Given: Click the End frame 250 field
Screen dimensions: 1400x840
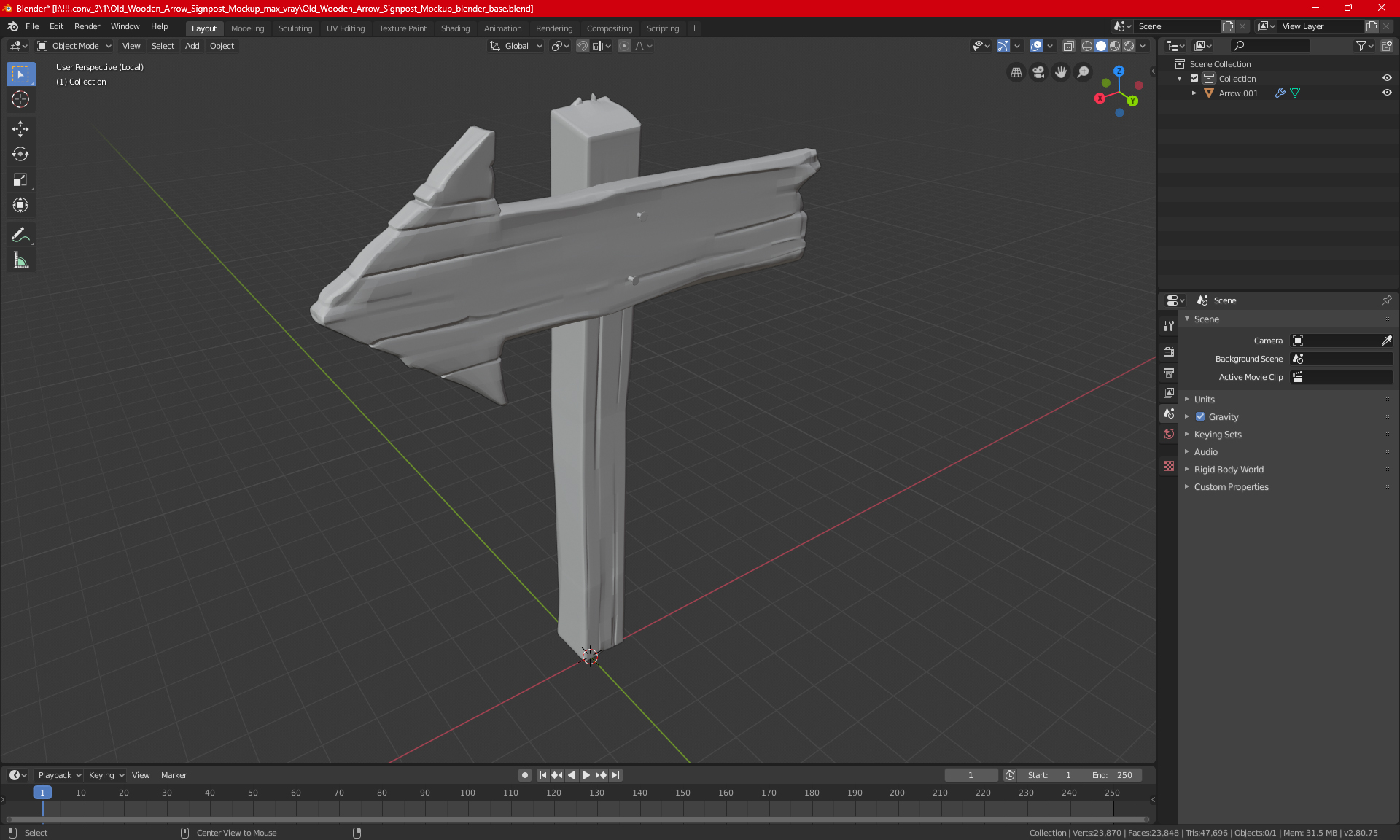Looking at the screenshot, I should point(1113,775).
